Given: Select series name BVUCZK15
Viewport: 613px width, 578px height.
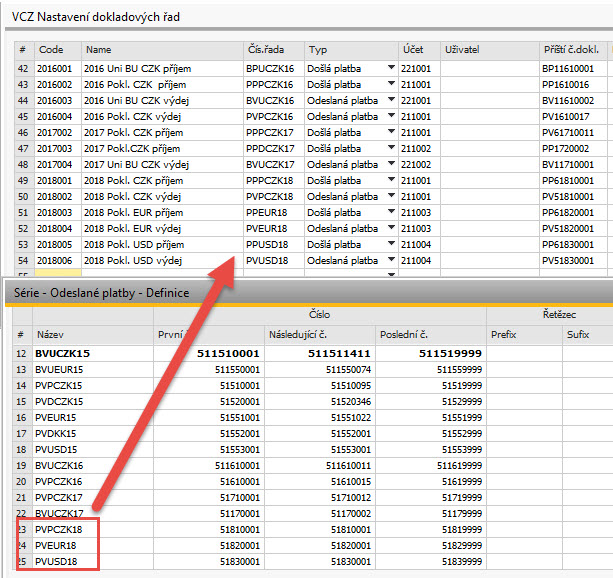Looking at the screenshot, I should coord(93,354).
